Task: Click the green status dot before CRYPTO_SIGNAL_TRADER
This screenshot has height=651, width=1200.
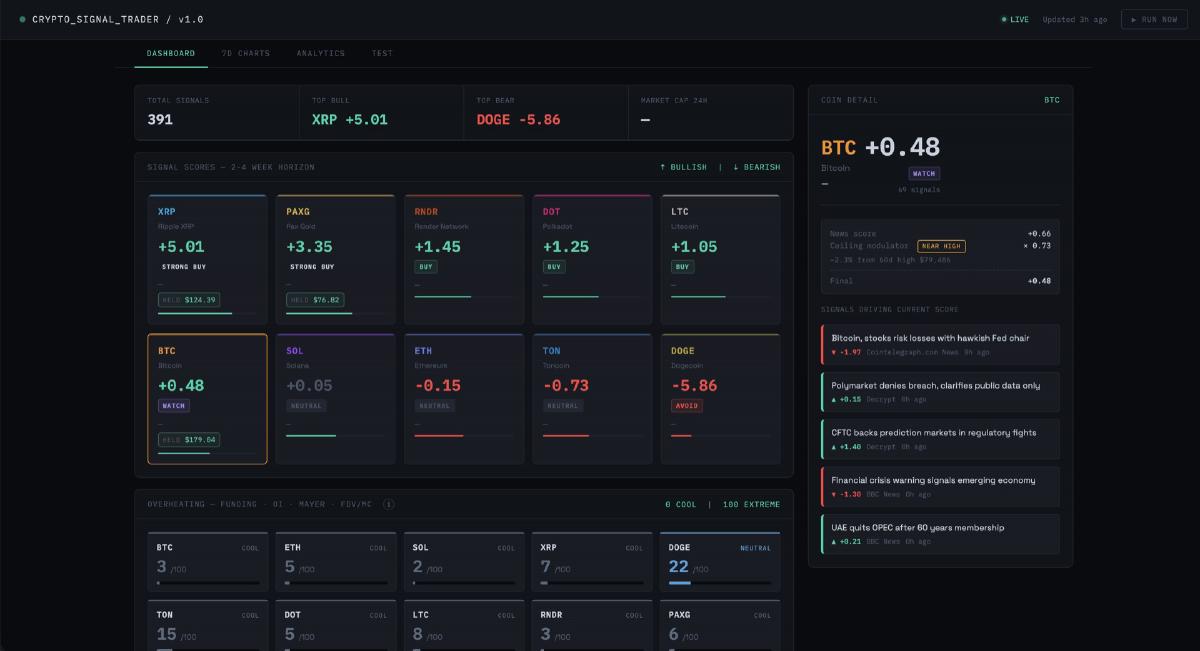Action: click(23, 19)
